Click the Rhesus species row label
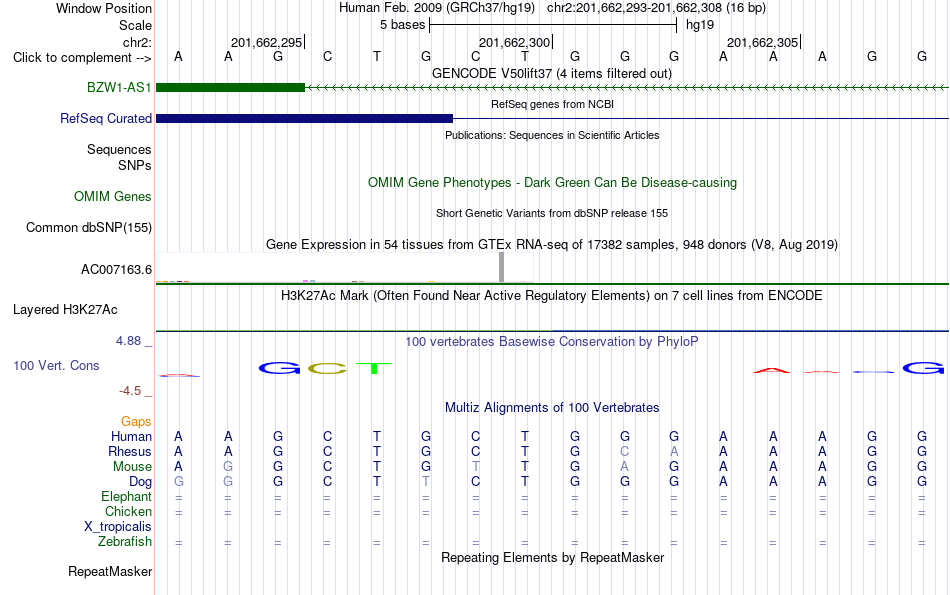Screen dimensions: 950x595 (x=130, y=451)
